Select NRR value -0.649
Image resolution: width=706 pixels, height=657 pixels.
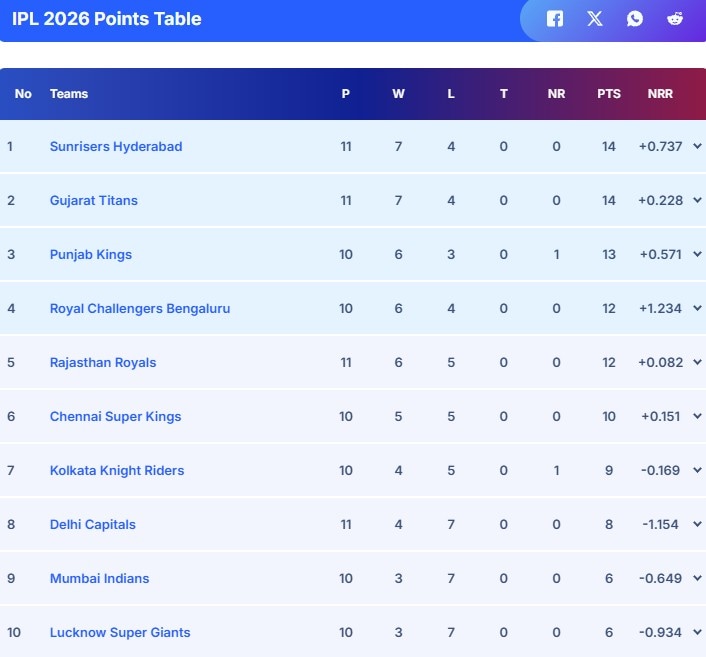(x=660, y=579)
